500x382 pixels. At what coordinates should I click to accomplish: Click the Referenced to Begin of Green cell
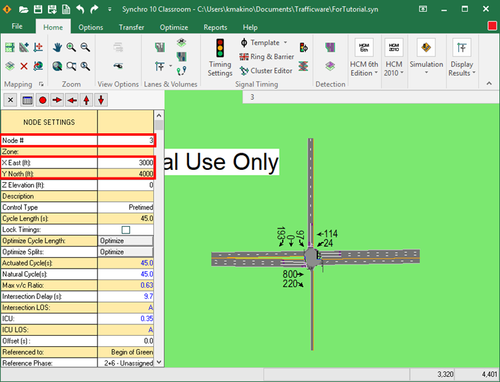click(126, 352)
